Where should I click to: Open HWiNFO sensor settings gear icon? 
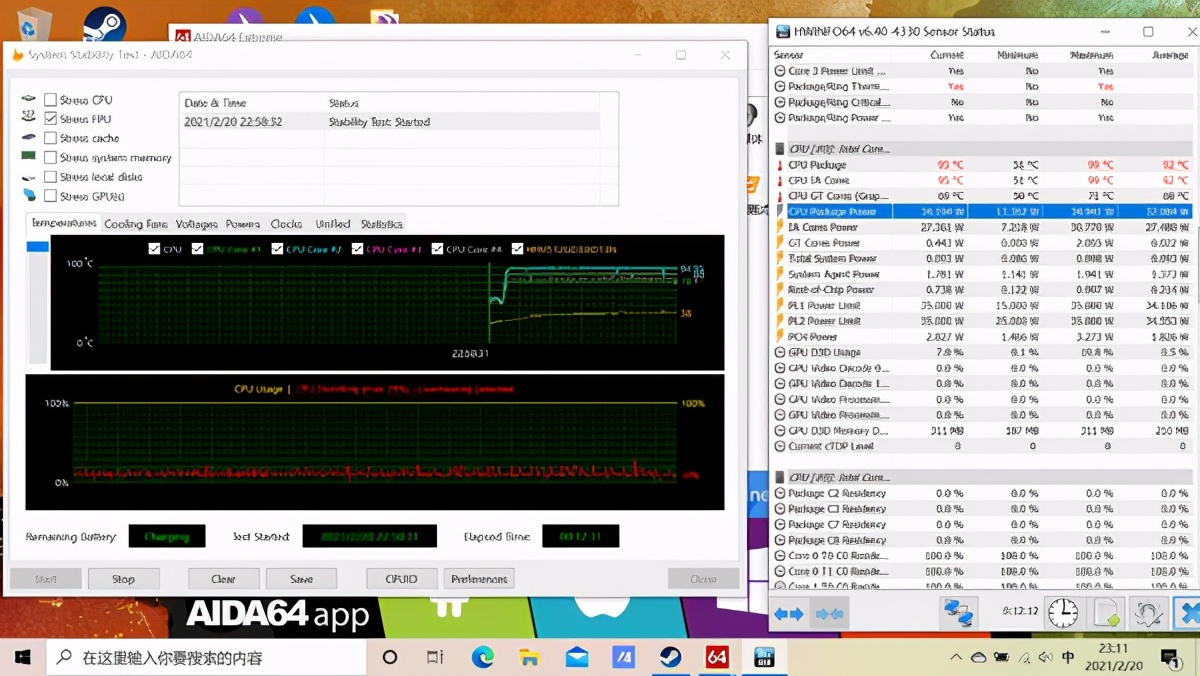pyautogui.click(x=1148, y=612)
